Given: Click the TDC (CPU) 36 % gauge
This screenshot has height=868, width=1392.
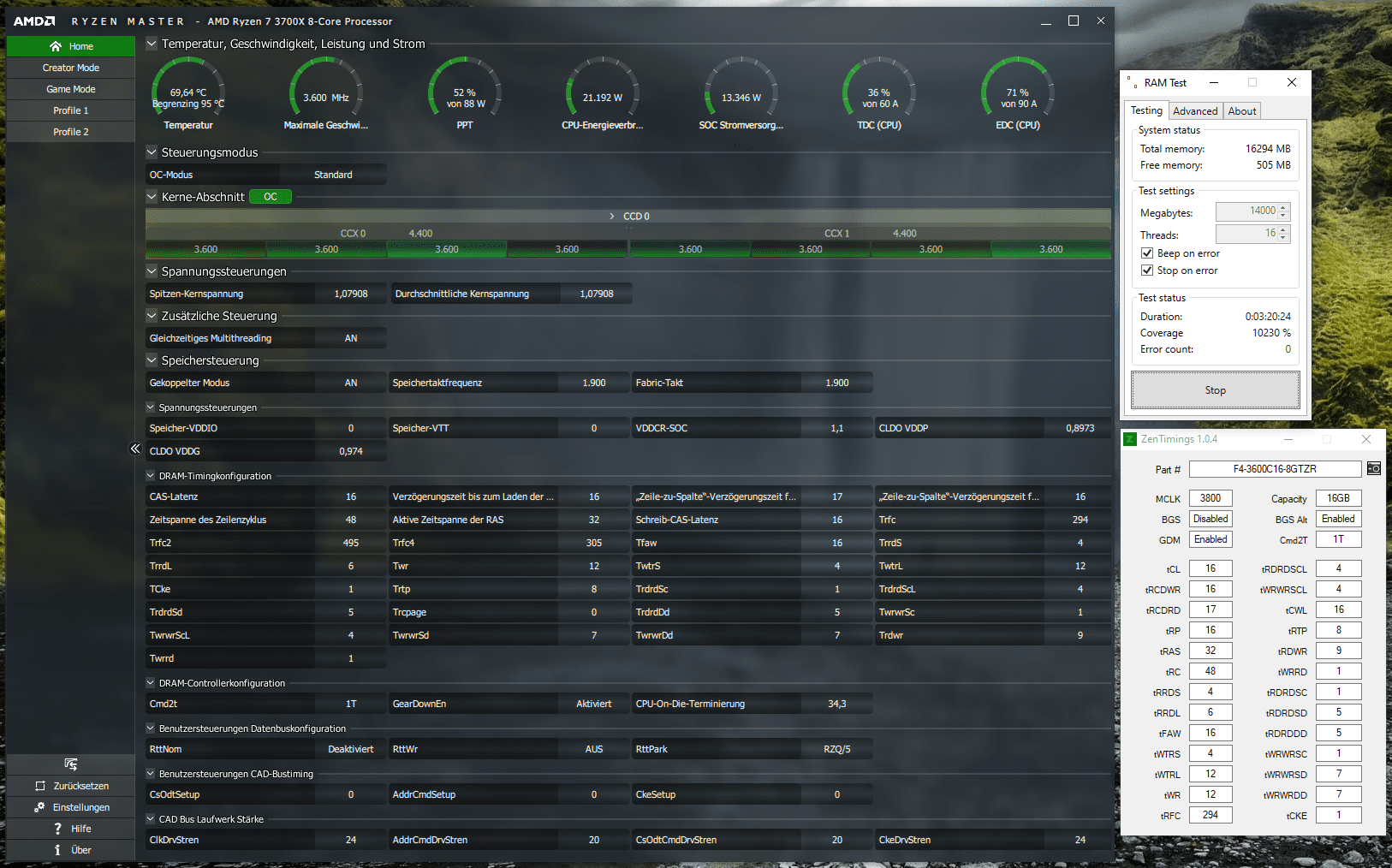Looking at the screenshot, I should (x=879, y=92).
